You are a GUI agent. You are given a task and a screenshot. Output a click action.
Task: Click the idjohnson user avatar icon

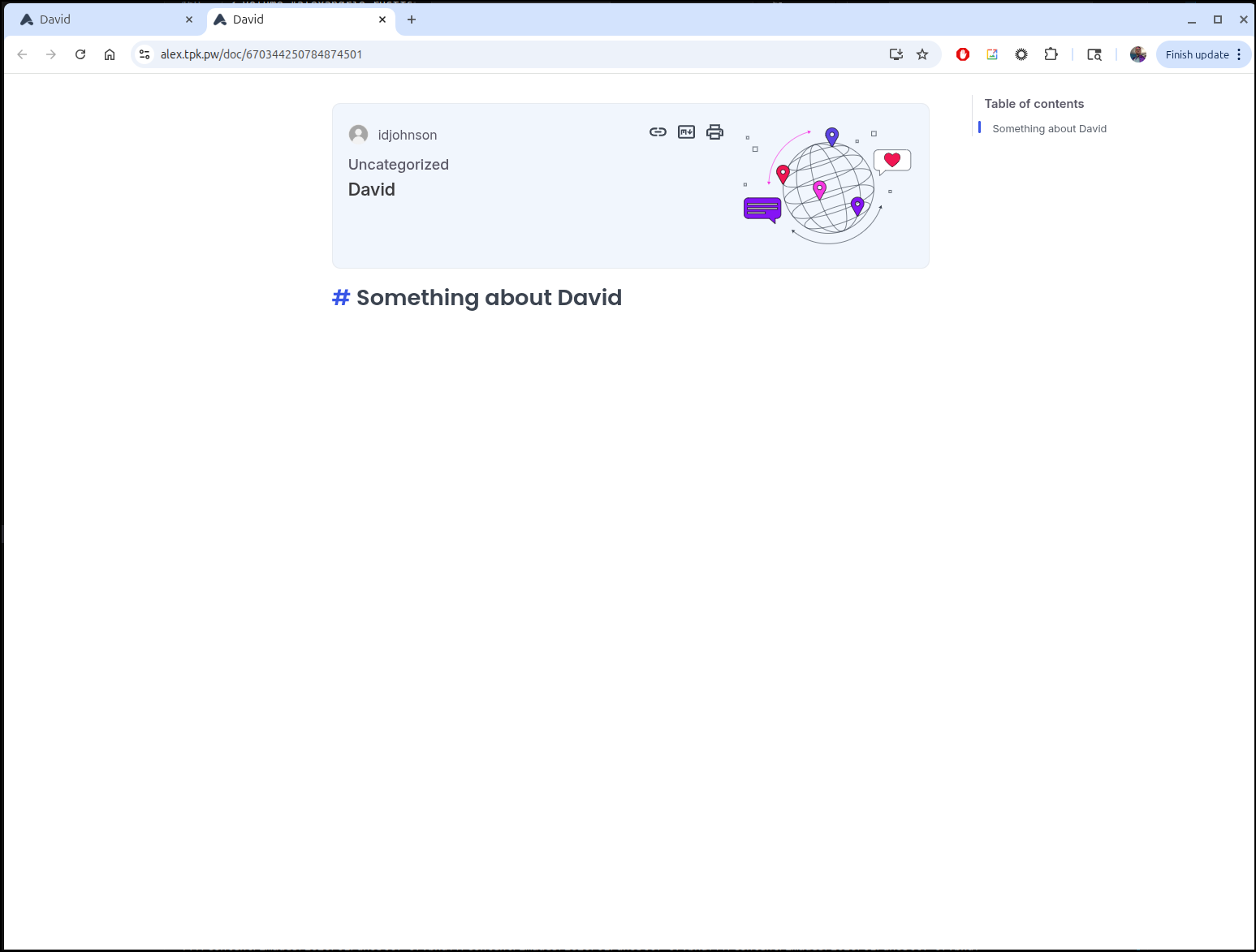[x=358, y=135]
